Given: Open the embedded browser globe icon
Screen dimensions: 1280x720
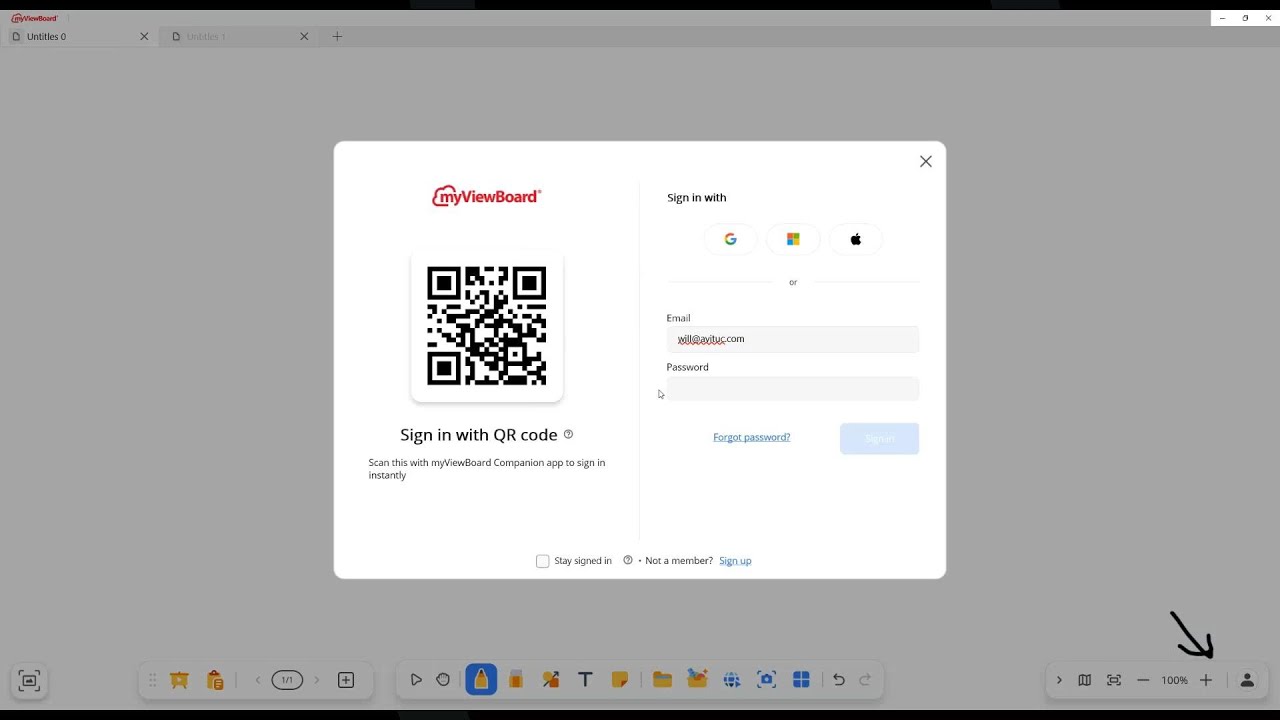Looking at the screenshot, I should click(732, 680).
